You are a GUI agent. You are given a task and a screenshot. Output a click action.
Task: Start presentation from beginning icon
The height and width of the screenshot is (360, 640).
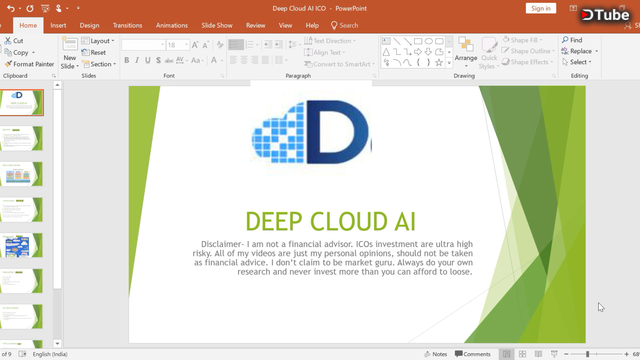(45, 8)
